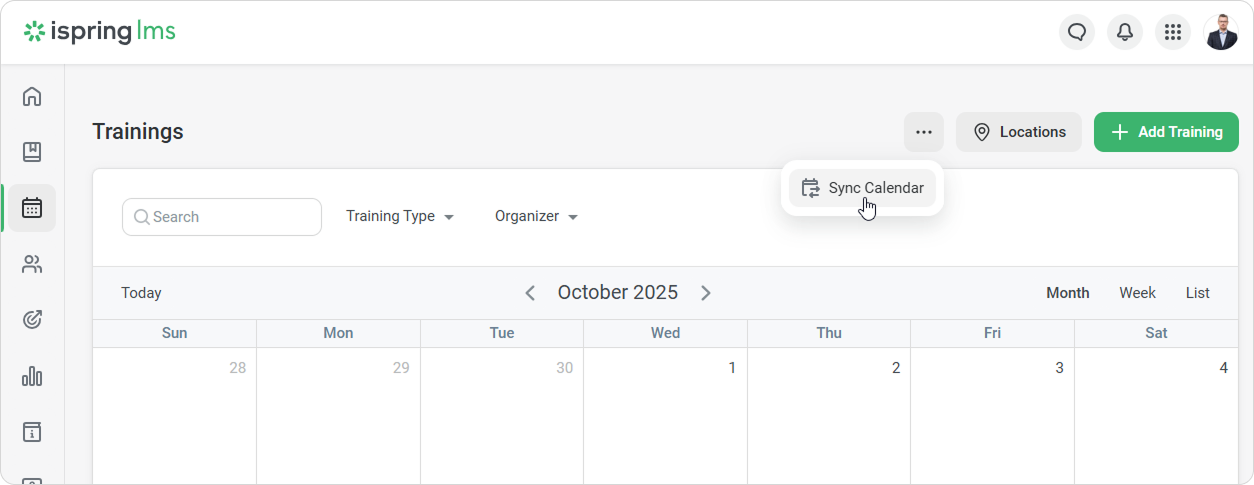Expand the Organizer filter dropdown
The image size is (1254, 485).
[536, 216]
